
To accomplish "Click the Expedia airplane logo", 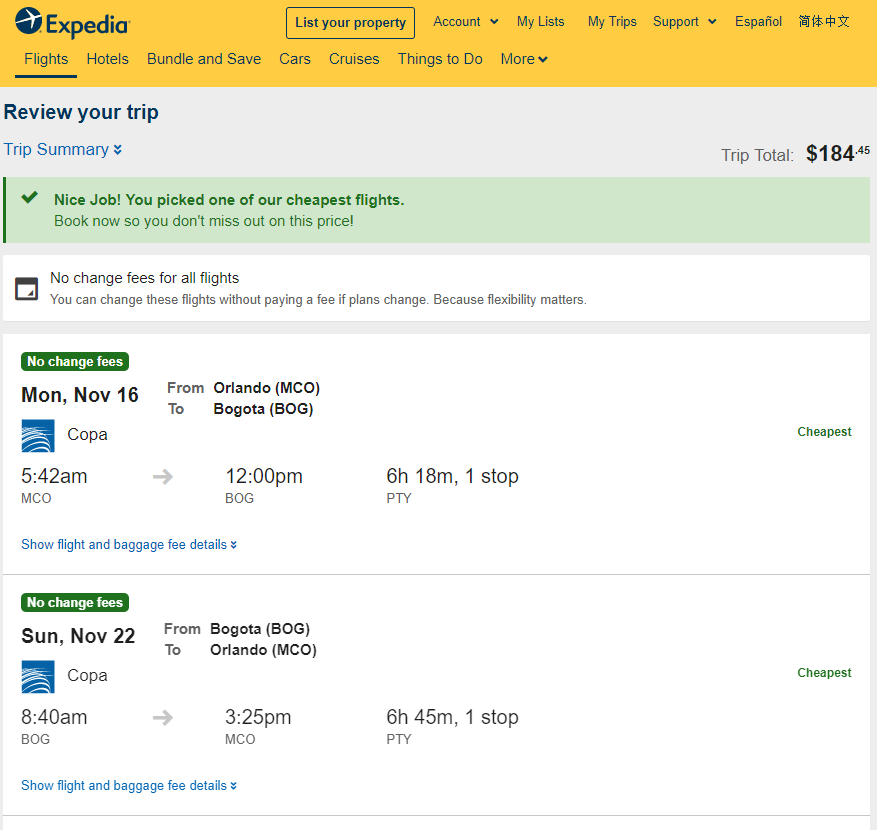I will point(29,21).
